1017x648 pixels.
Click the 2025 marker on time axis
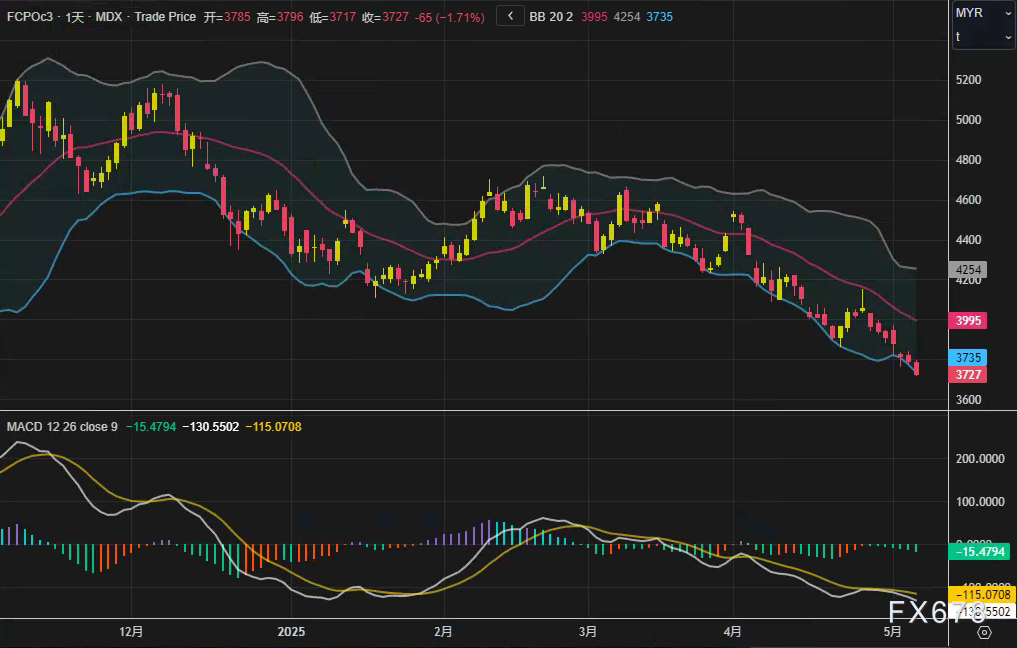(290, 632)
